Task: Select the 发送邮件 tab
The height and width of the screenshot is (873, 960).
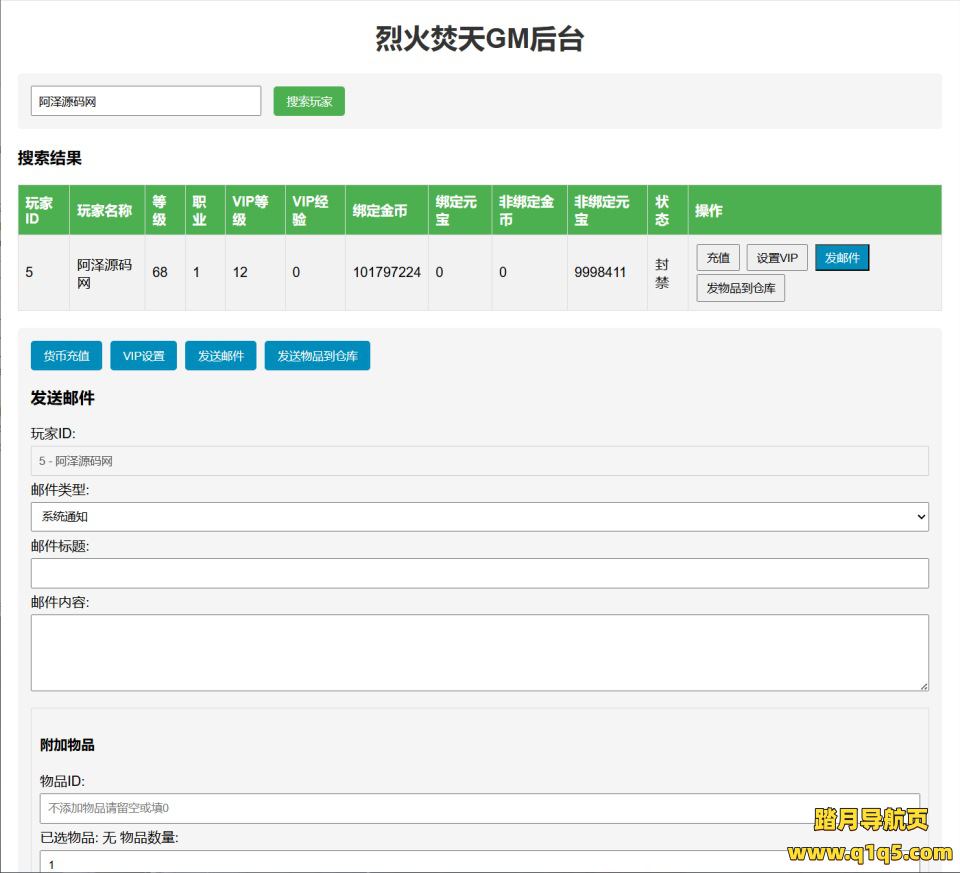Action: pos(221,356)
